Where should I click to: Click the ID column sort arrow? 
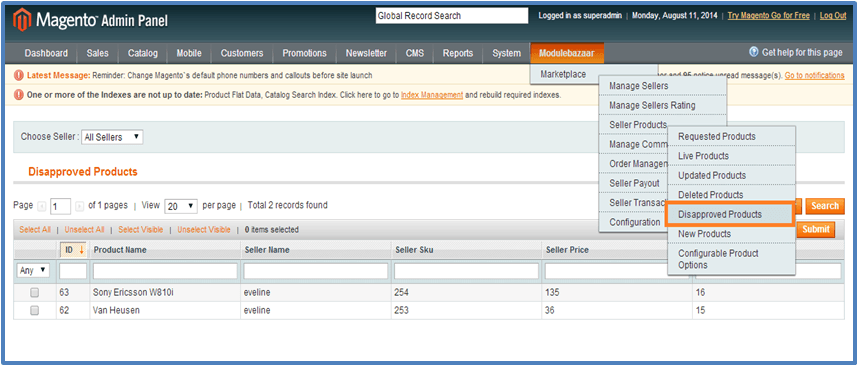82,250
